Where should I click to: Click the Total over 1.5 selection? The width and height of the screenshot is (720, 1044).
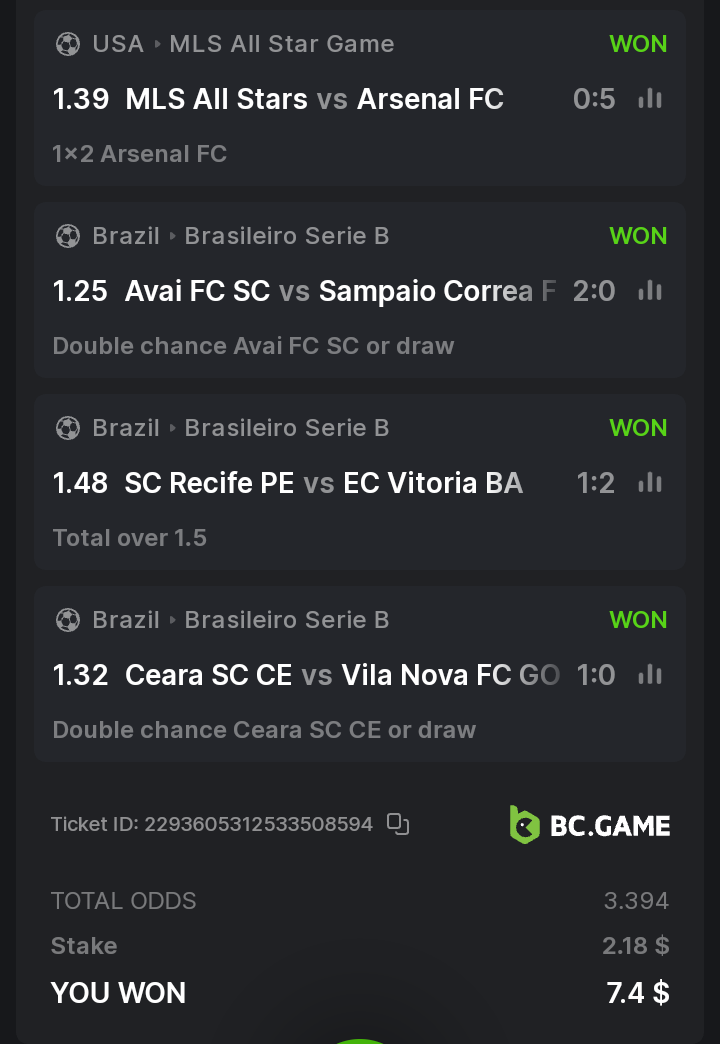130,538
